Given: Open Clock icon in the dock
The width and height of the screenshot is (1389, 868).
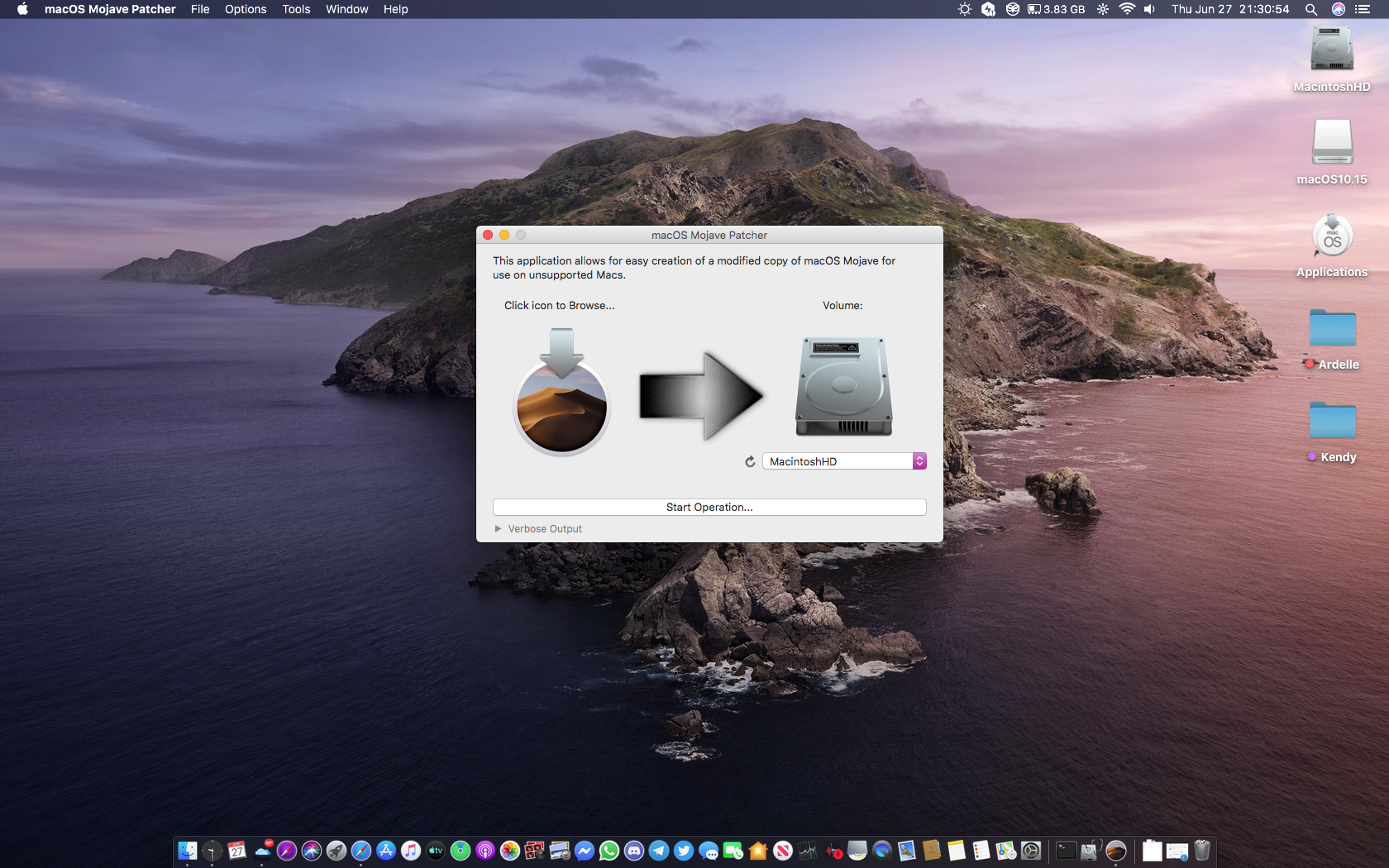Looking at the screenshot, I should point(212,850).
